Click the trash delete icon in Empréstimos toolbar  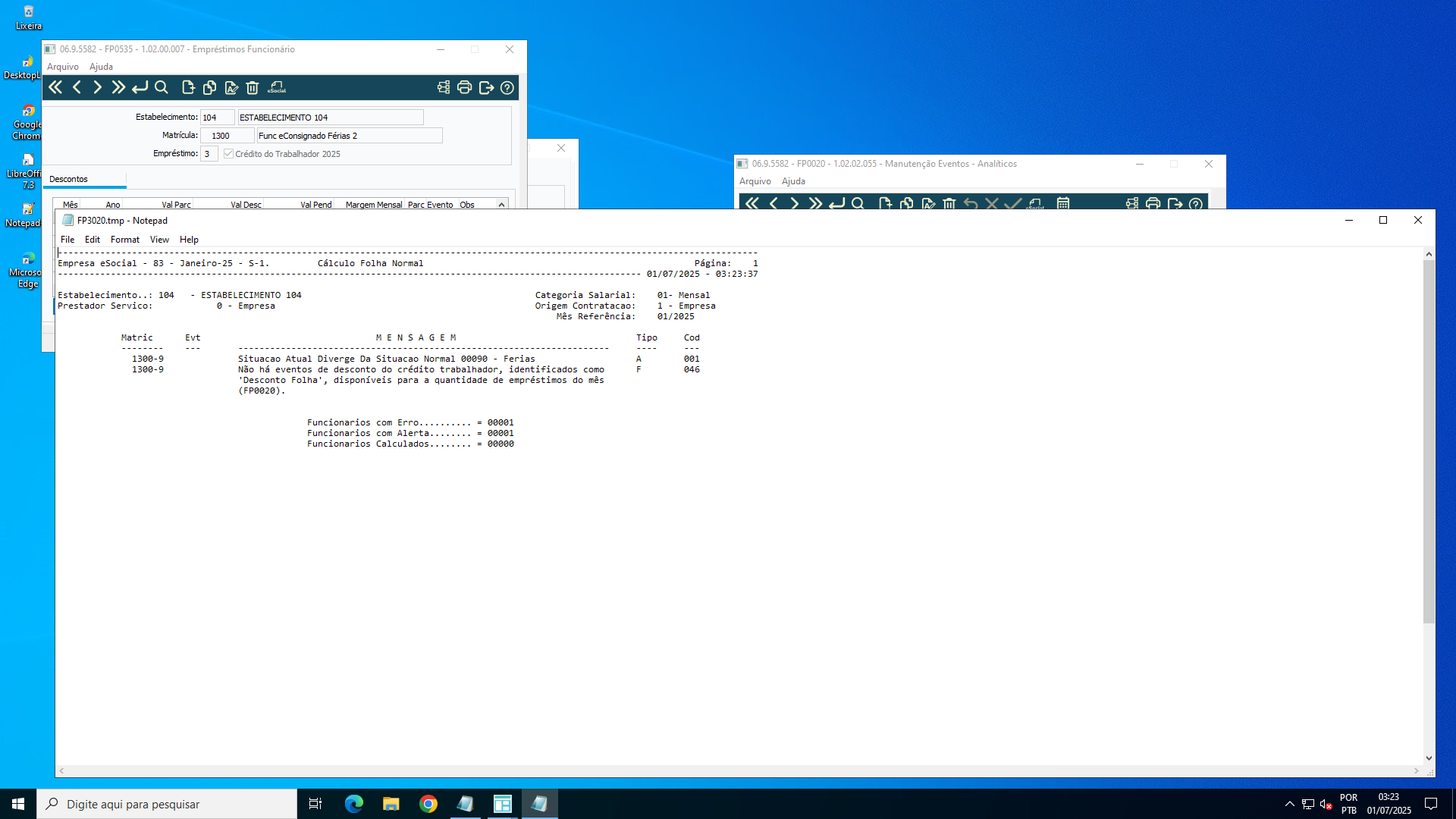click(x=253, y=88)
